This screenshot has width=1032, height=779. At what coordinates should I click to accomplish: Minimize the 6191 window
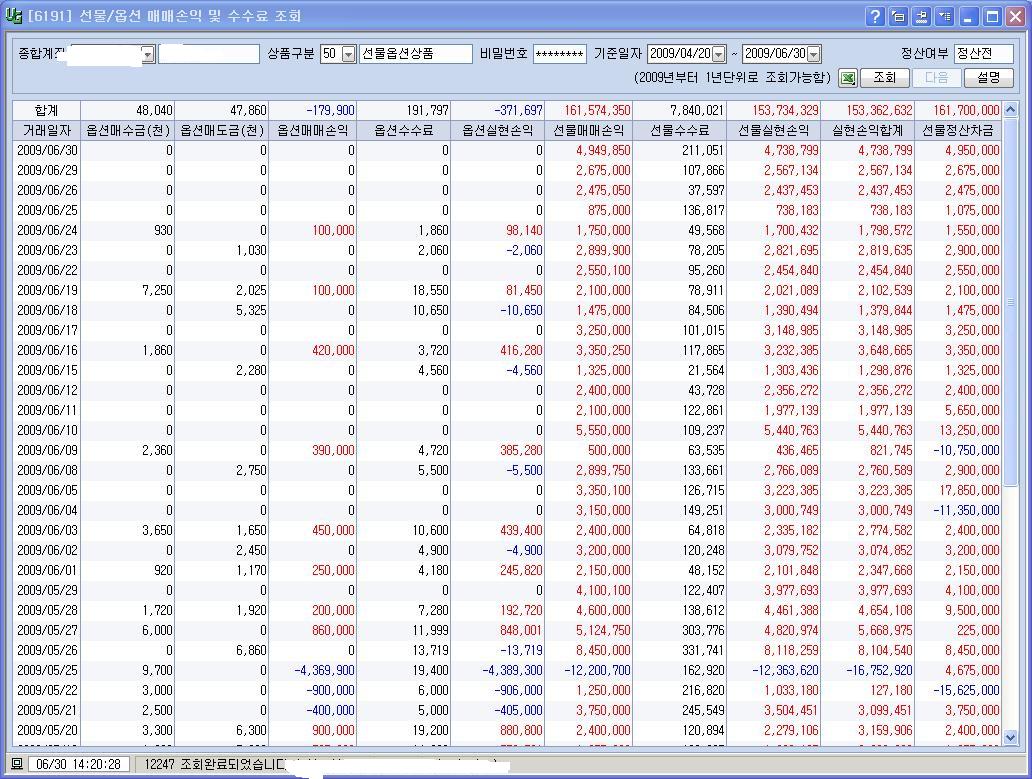968,16
